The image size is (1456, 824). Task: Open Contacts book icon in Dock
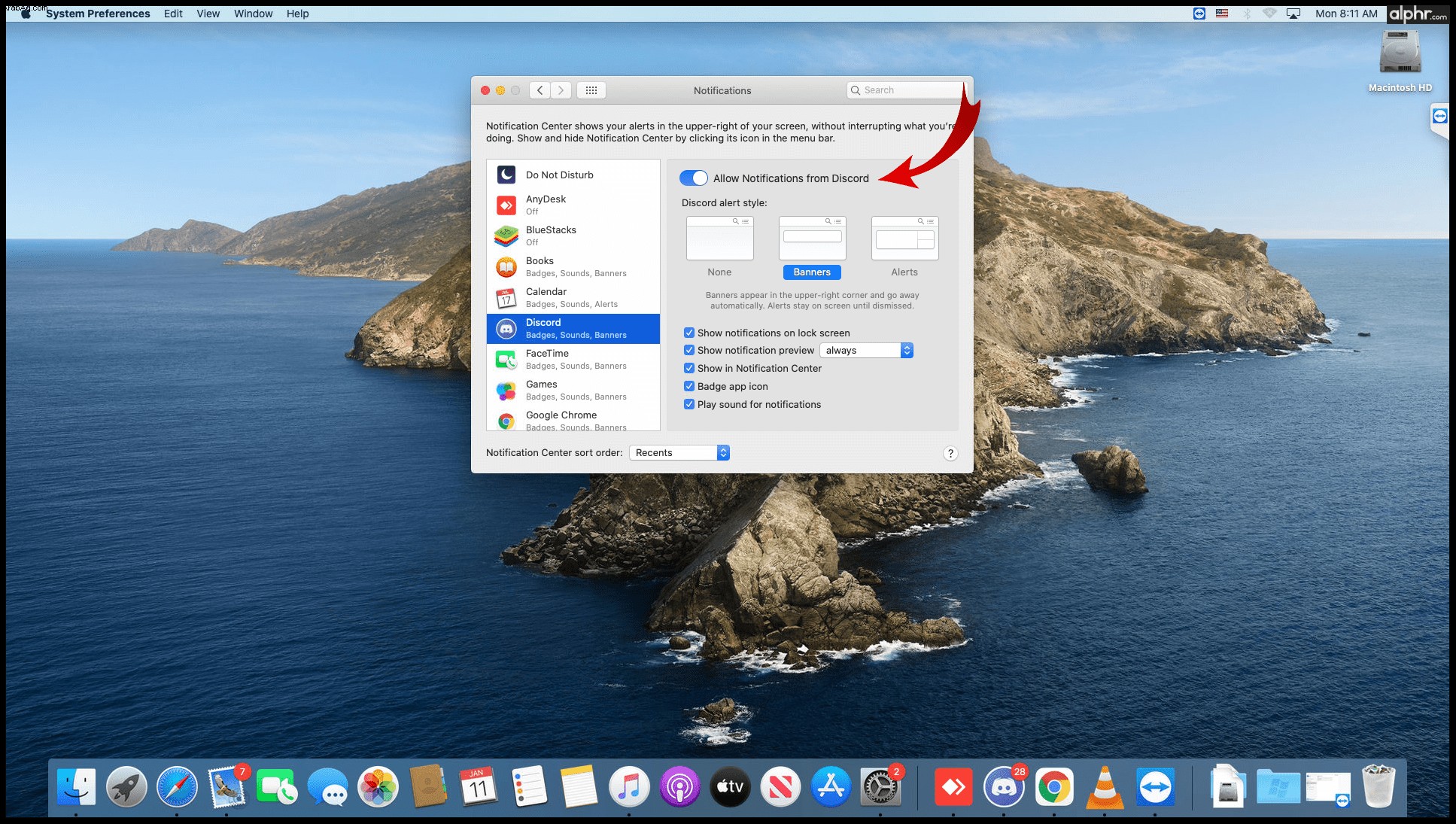coord(428,787)
